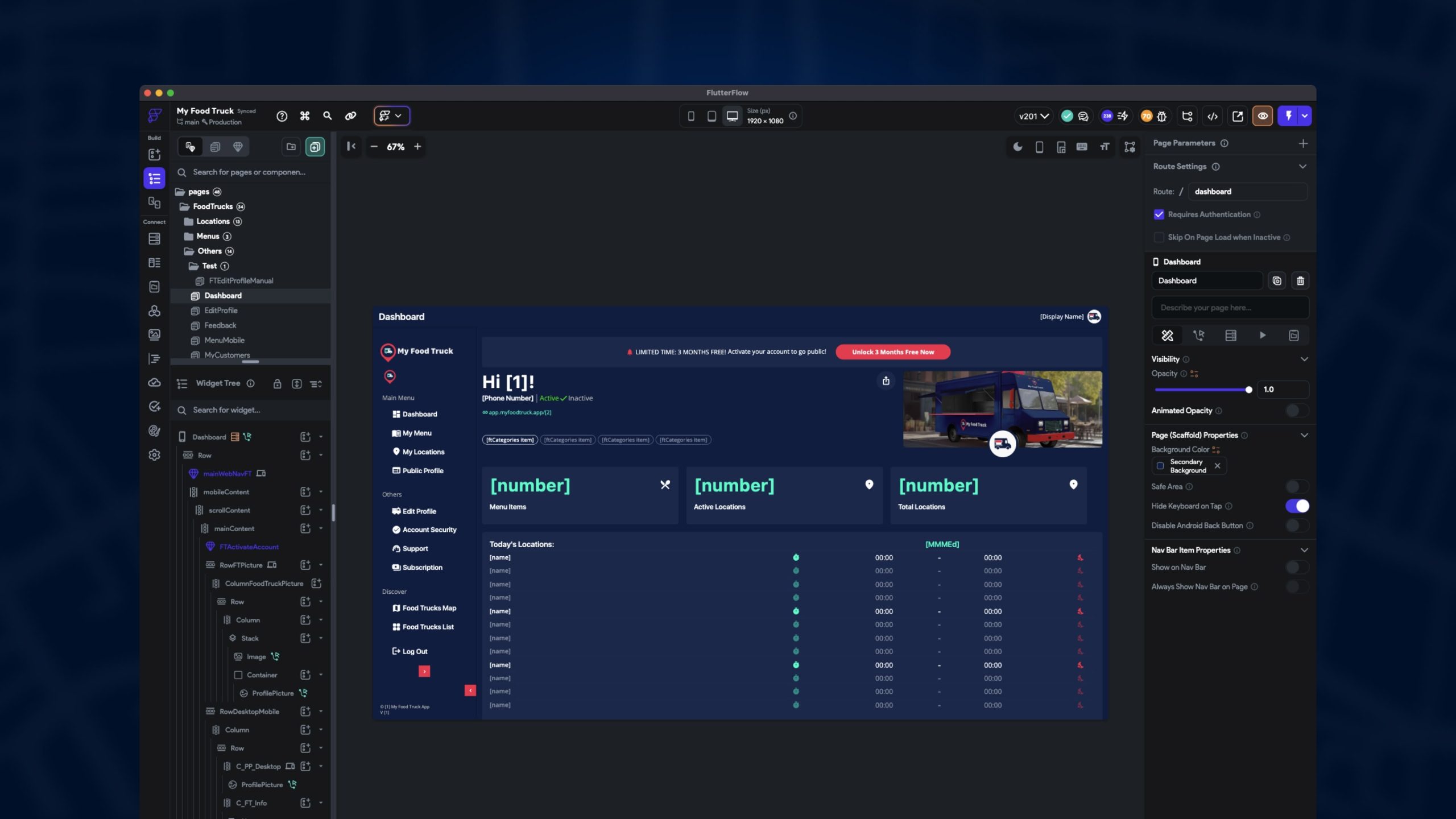Open project search magnifier in top bar

pos(327,116)
